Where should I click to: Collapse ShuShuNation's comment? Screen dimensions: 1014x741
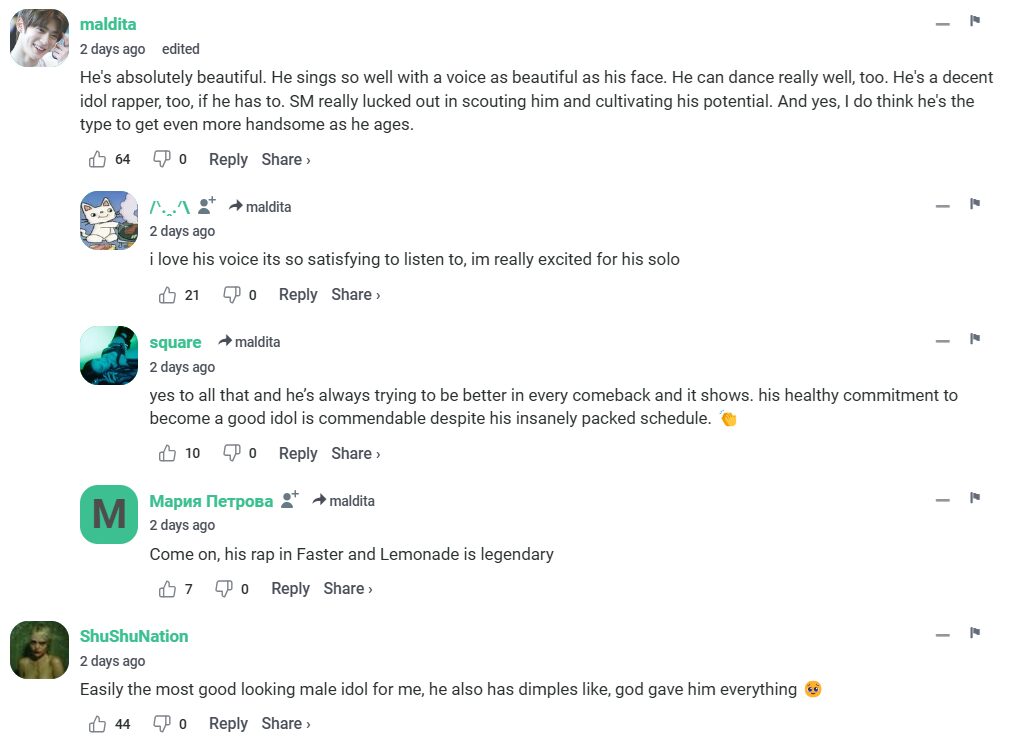[942, 635]
